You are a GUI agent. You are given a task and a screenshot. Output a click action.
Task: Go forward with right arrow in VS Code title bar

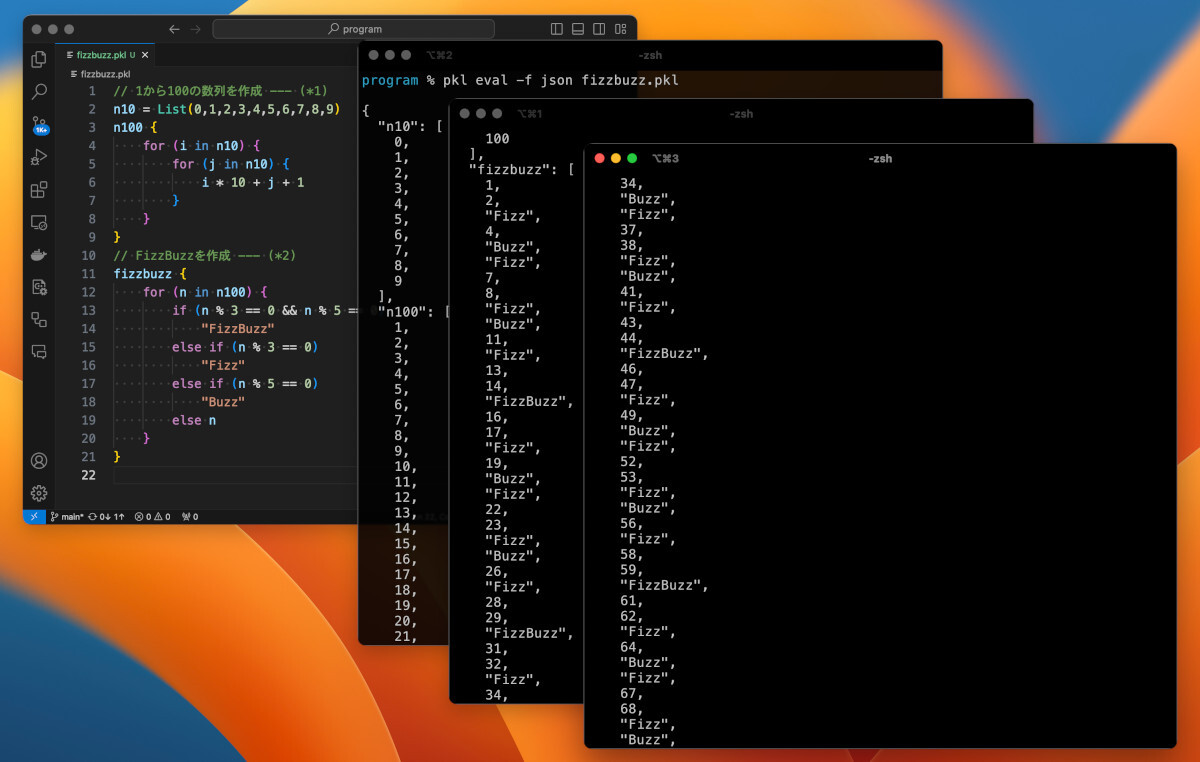coord(198,29)
